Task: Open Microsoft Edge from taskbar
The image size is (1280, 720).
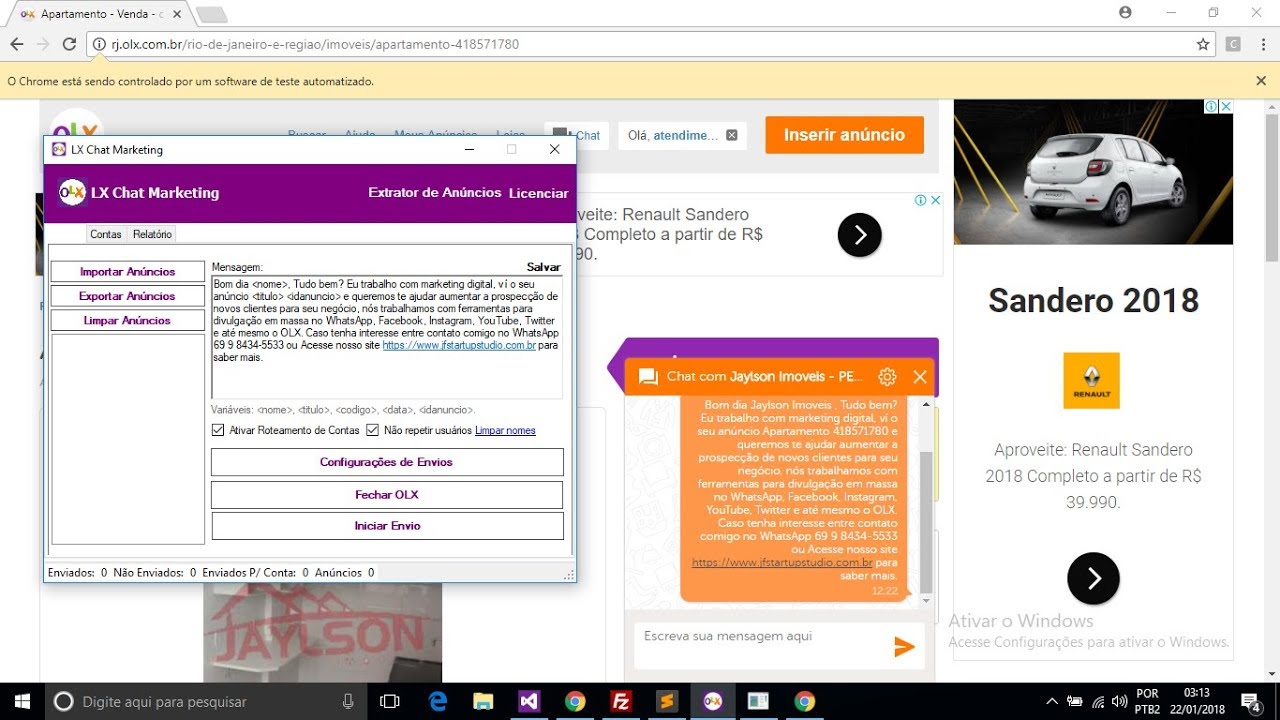Action: pyautogui.click(x=437, y=702)
